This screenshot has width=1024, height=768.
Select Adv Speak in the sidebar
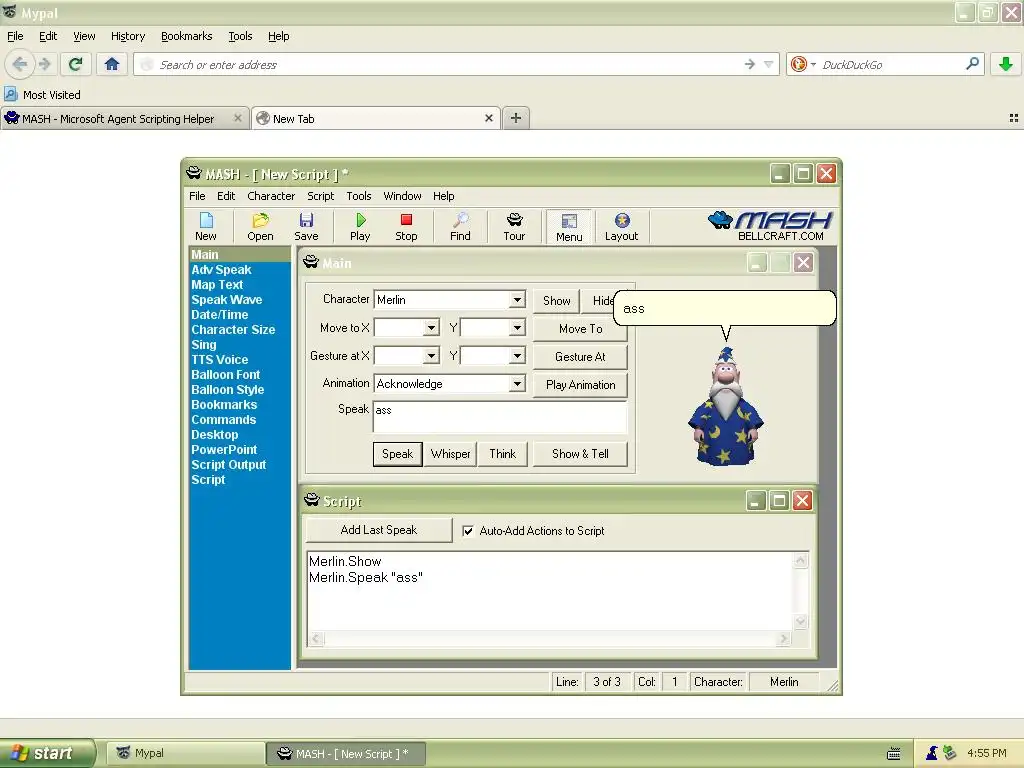click(221, 270)
